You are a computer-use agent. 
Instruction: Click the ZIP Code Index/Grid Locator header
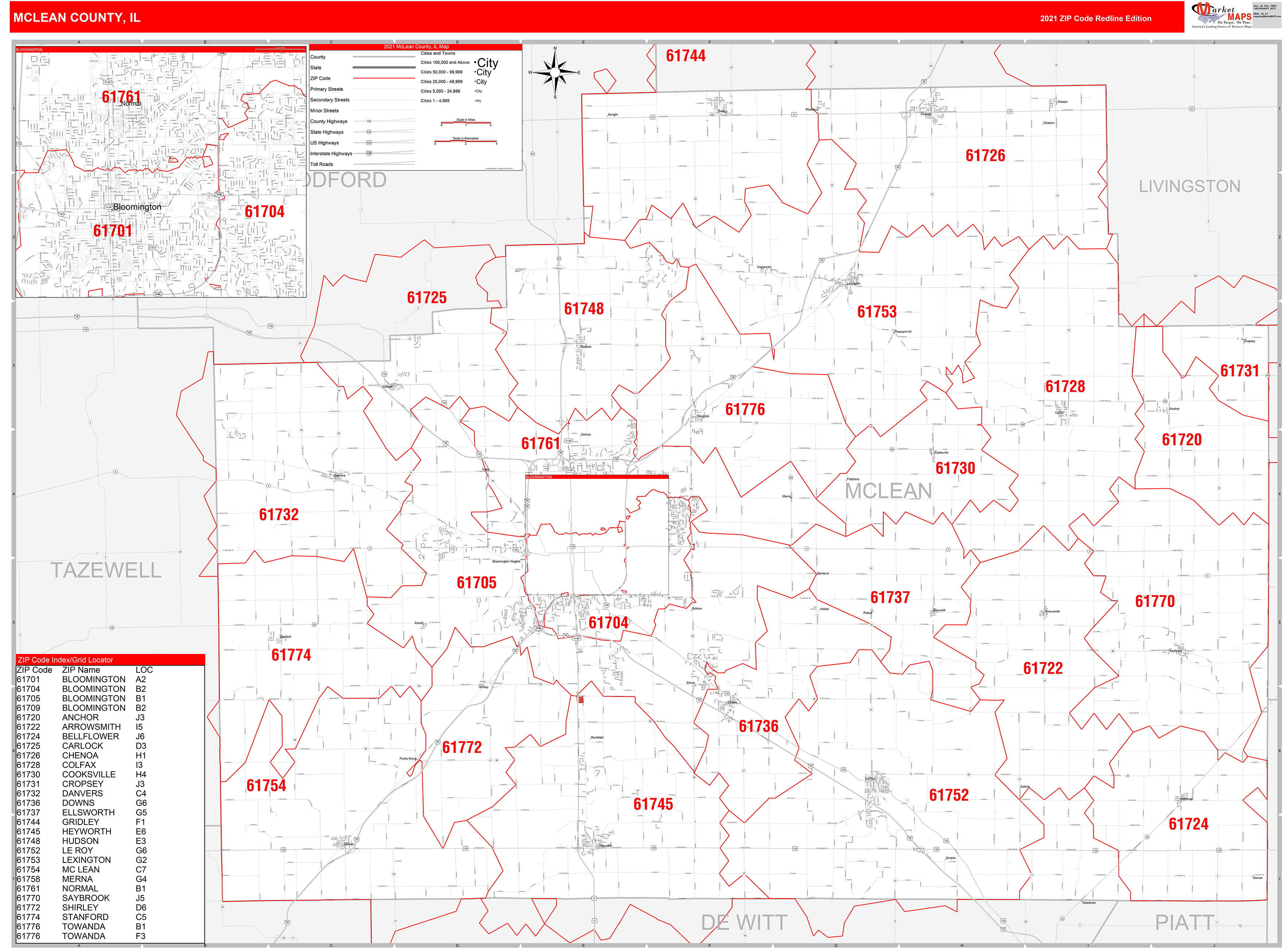65,660
